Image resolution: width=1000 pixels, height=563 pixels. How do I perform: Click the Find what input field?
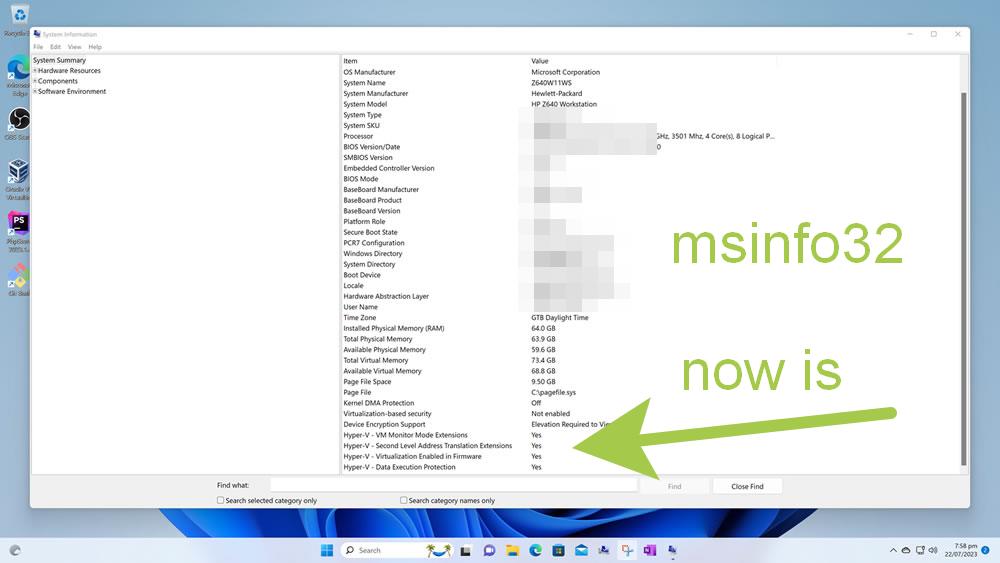pyautogui.click(x=453, y=486)
